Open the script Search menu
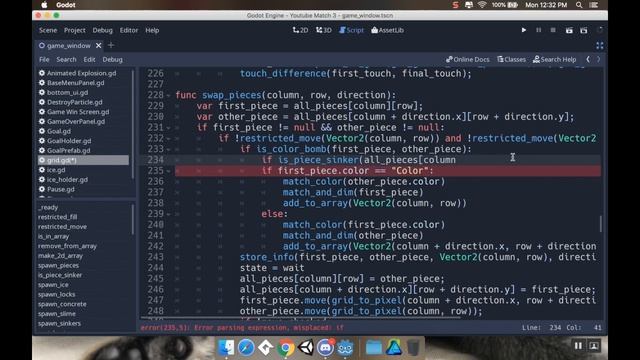This screenshot has width=640, height=360. click(x=66, y=60)
